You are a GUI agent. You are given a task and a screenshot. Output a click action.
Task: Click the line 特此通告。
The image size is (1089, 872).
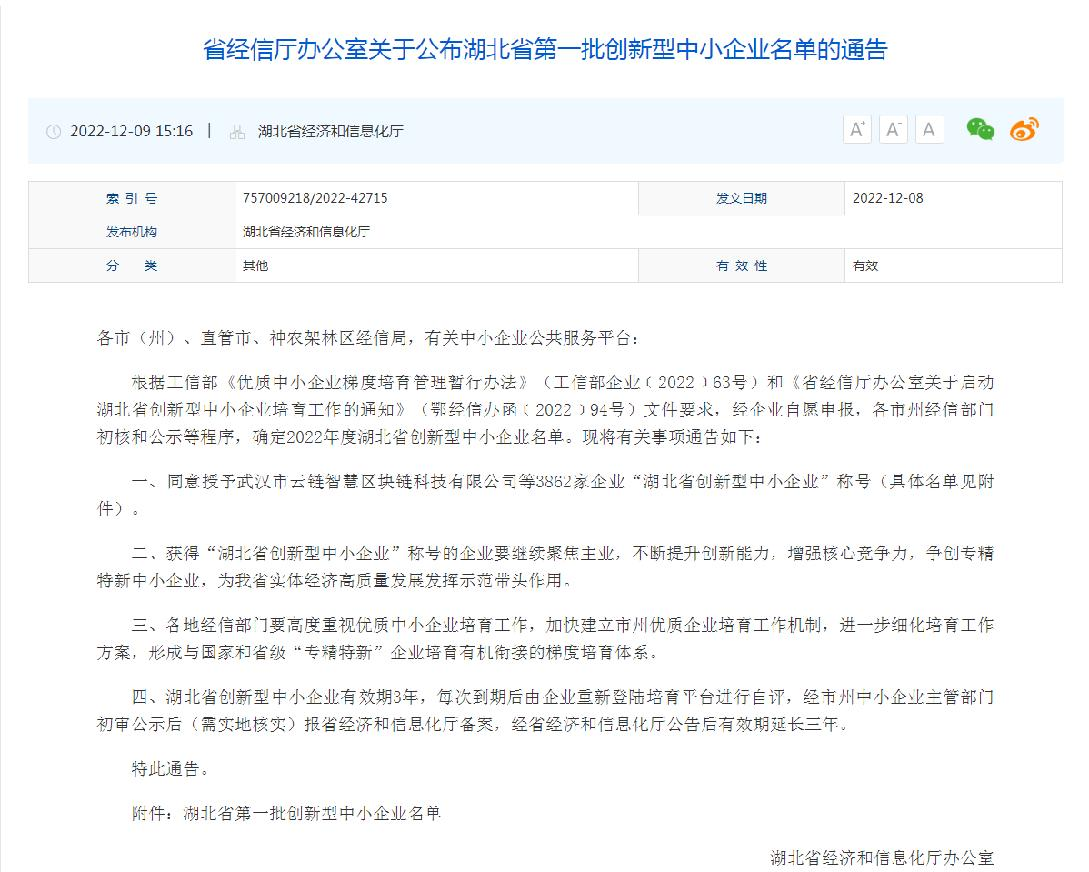[170, 769]
